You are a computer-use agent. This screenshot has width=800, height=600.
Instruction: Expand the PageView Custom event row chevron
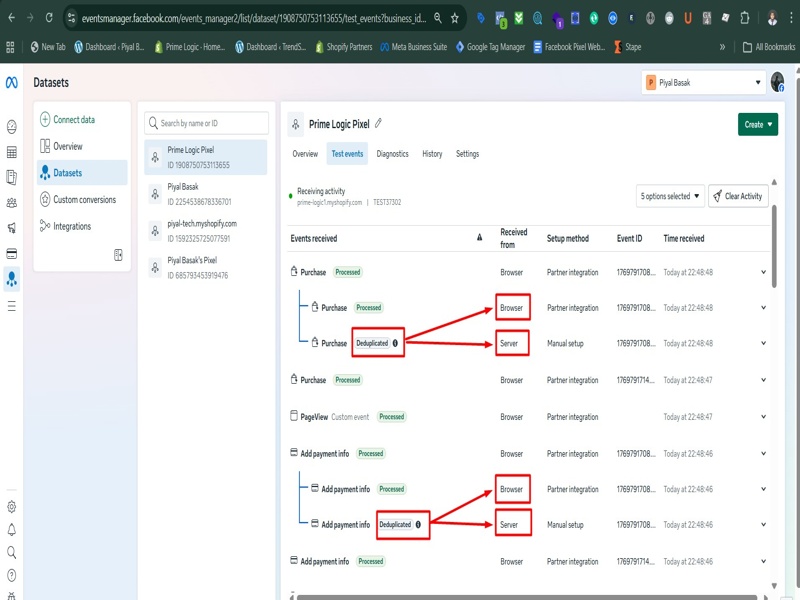pos(763,416)
